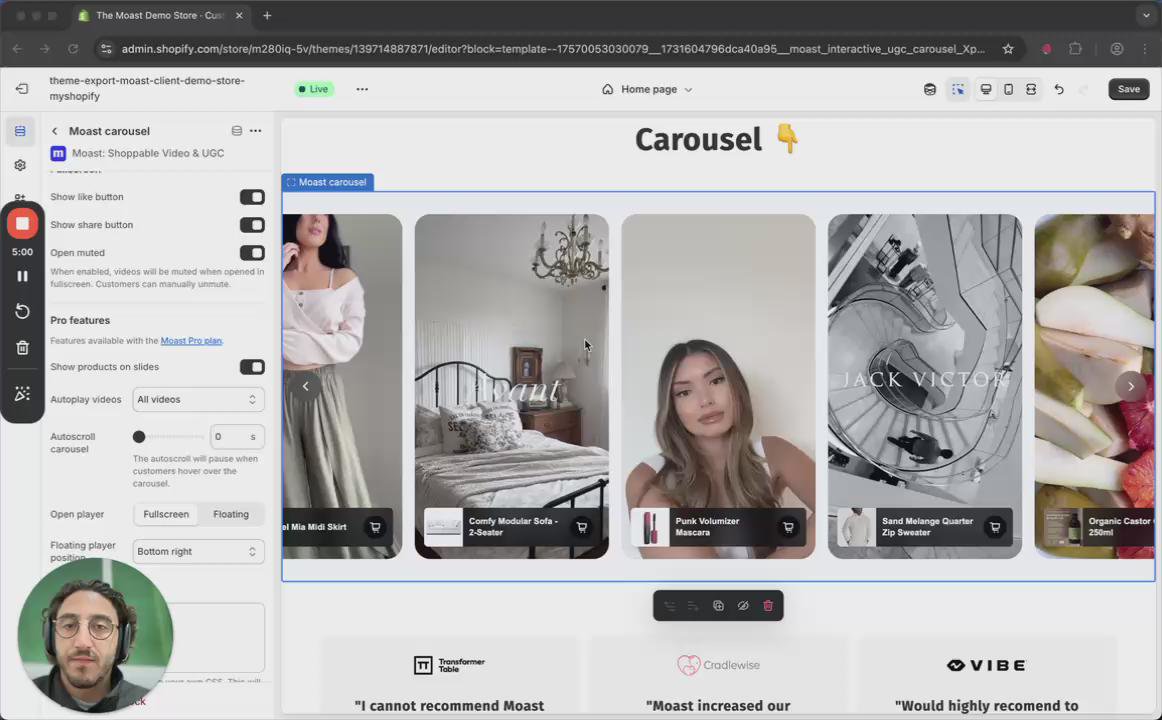Select Fullscreen open player option
This screenshot has height=720, width=1162.
click(x=166, y=514)
